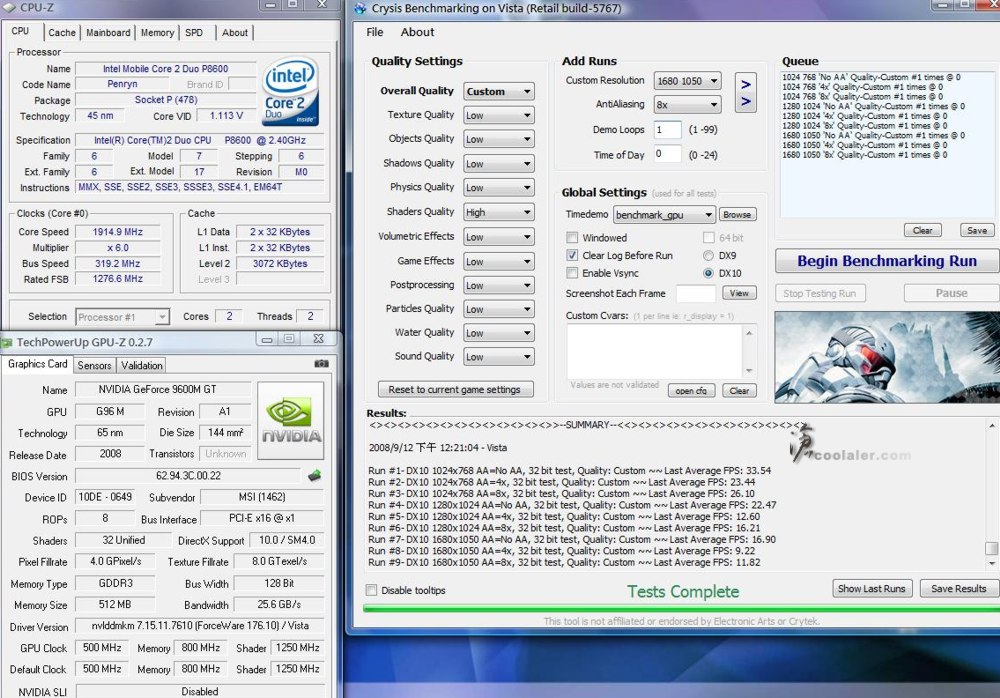This screenshot has width=1000, height=698.
Task: Click the Results scrollbar down arrow
Action: 992,563
